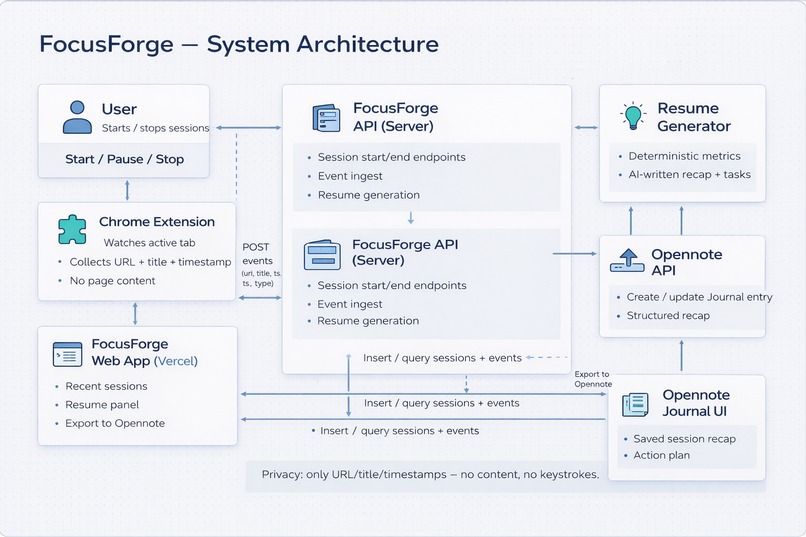Select the "Starts / stops sessions" text
Screen dimensions: 806x537
[155, 128]
